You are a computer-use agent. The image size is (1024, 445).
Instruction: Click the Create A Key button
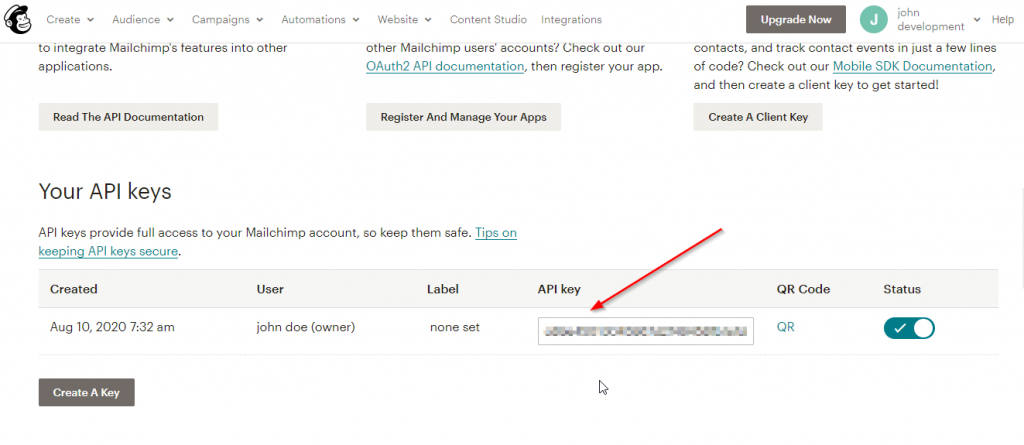click(x=86, y=392)
